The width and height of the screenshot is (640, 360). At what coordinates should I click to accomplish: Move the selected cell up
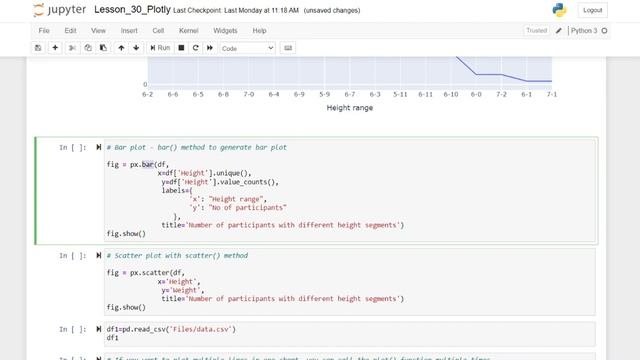click(121, 48)
